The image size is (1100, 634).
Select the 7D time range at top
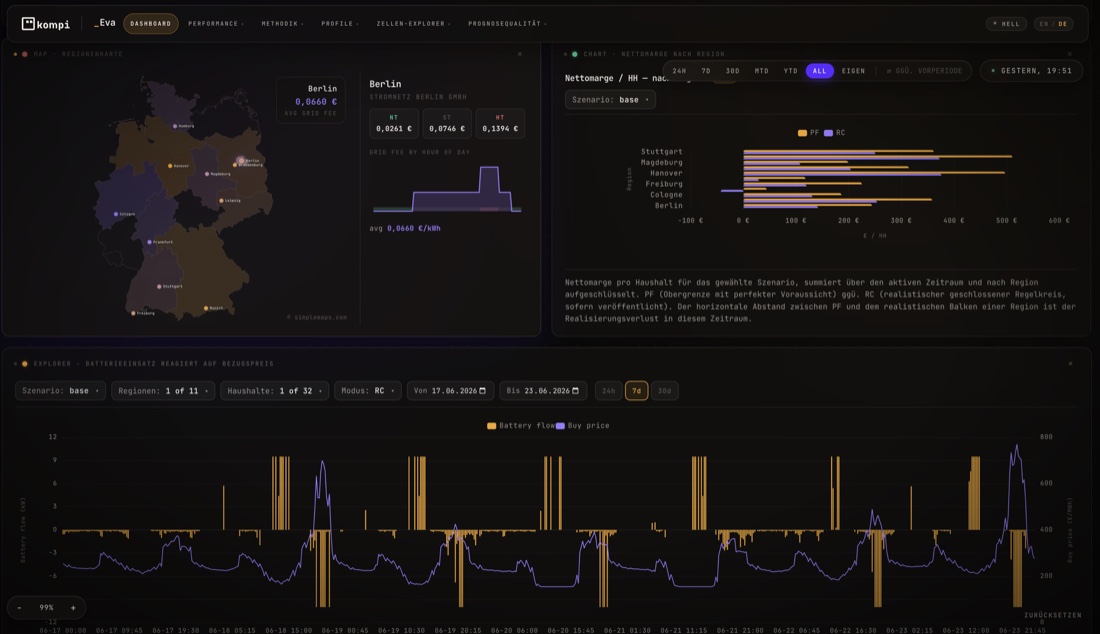(x=706, y=71)
